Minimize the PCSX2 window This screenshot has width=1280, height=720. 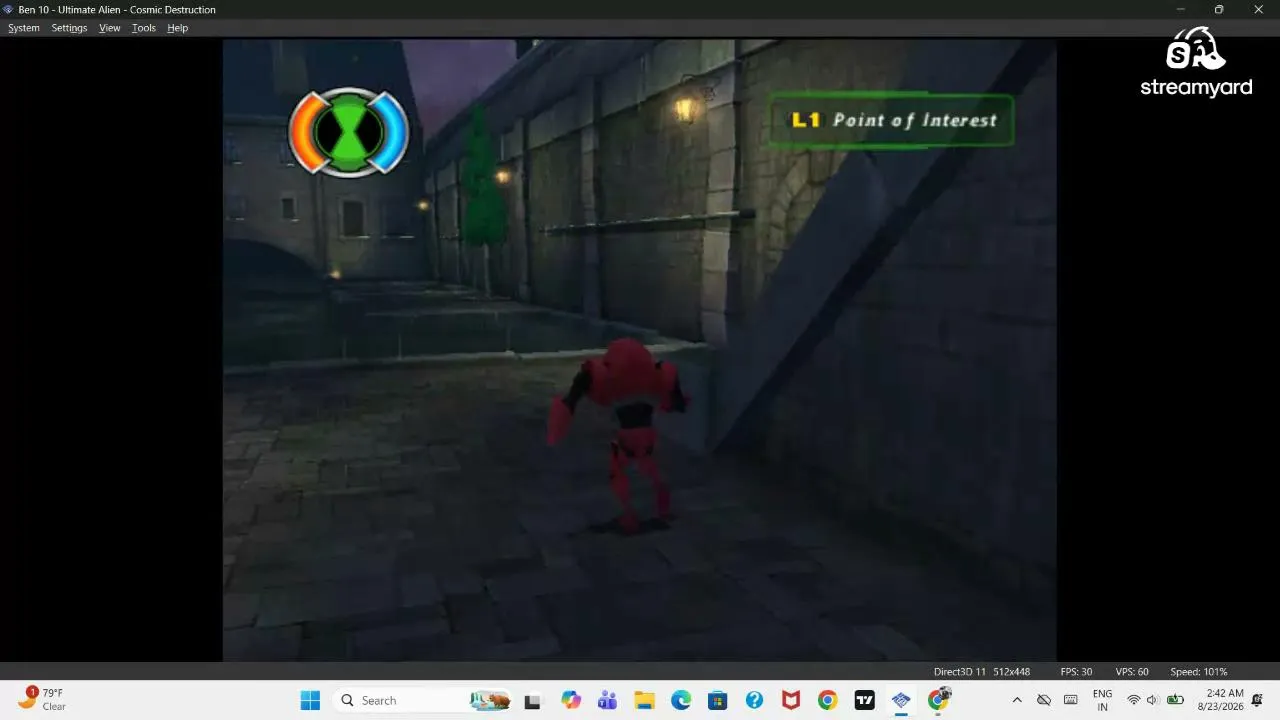point(1181,10)
